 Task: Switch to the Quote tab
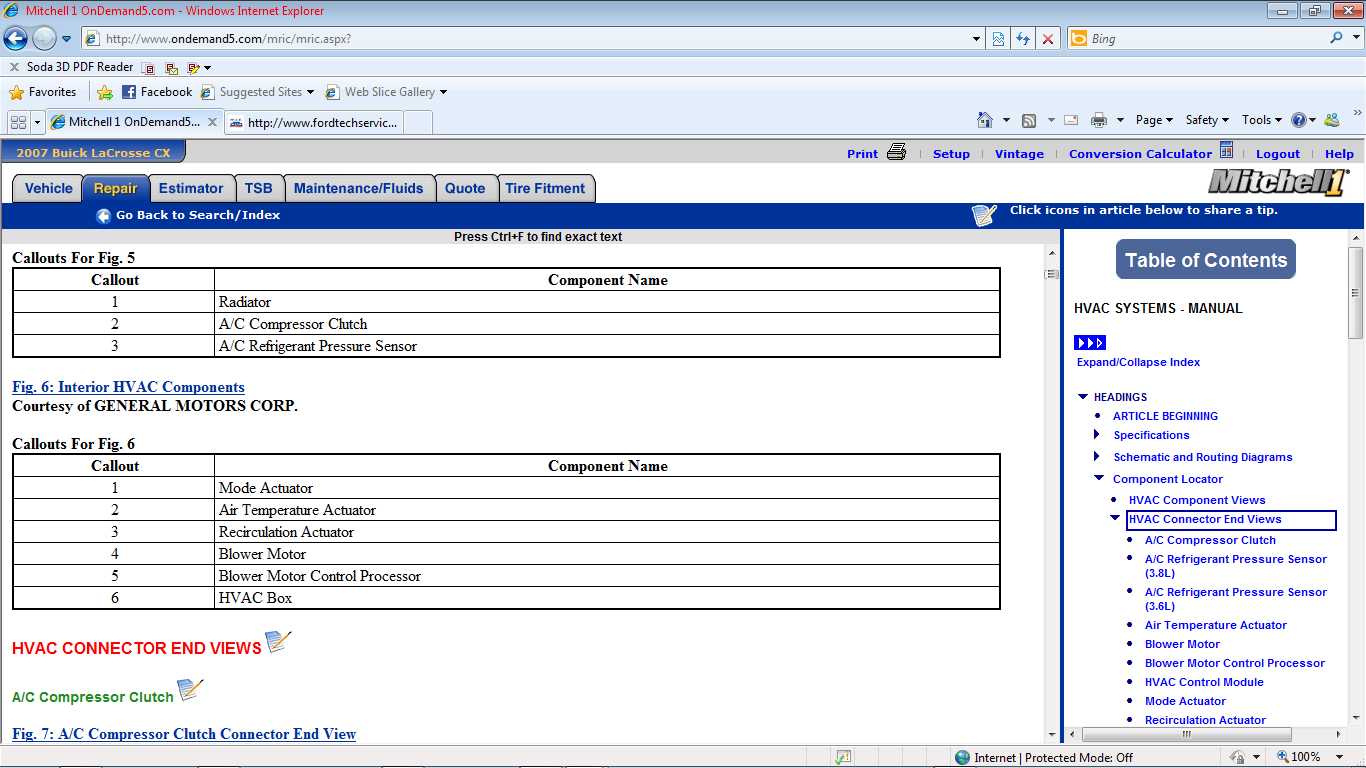point(465,188)
